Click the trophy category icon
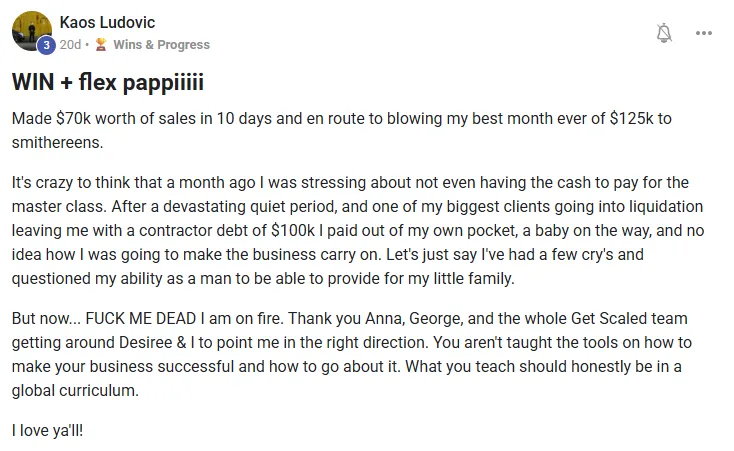Image resolution: width=734 pixels, height=451 pixels. click(101, 44)
